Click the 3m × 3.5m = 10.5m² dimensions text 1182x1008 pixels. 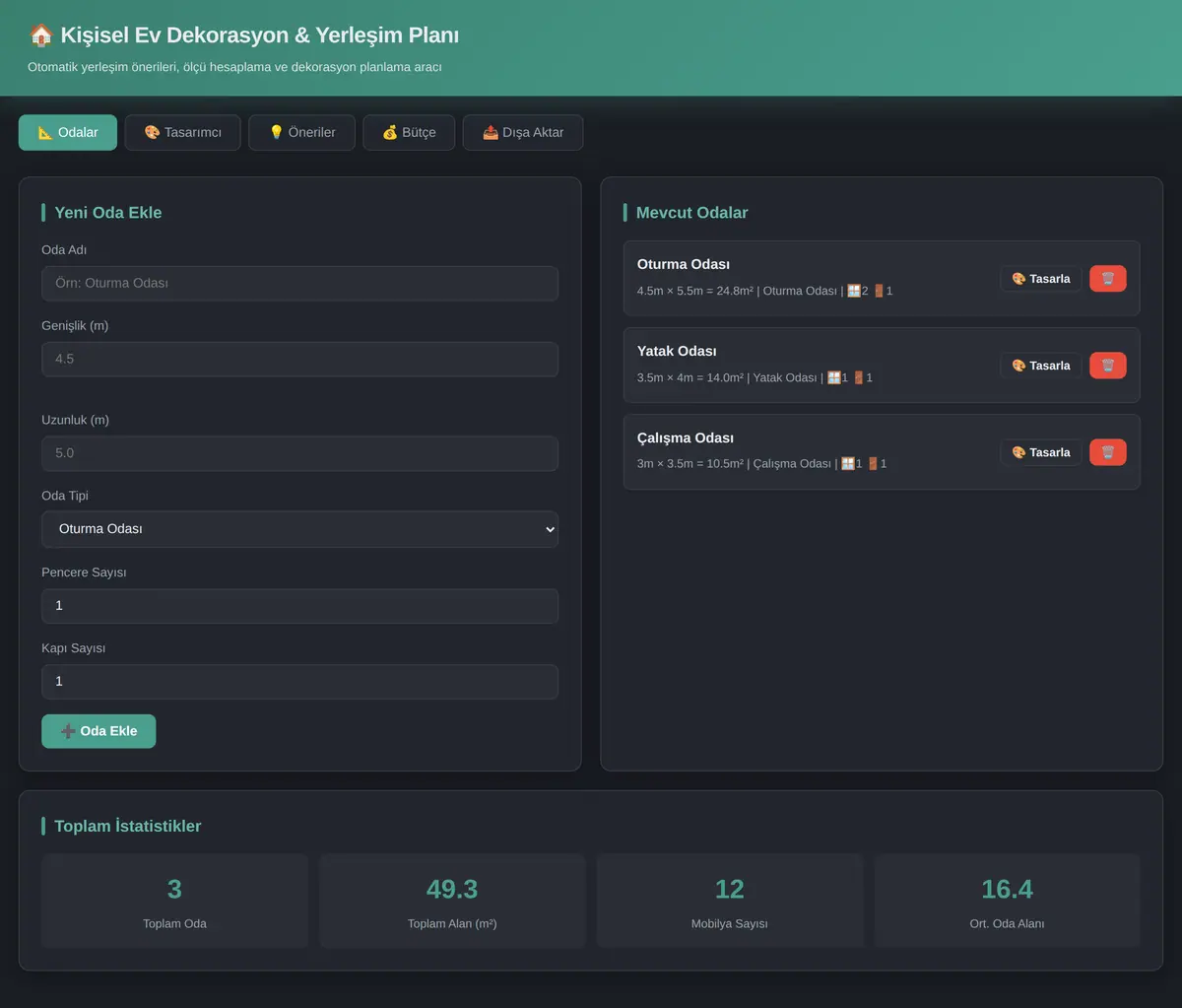pyautogui.click(x=689, y=464)
